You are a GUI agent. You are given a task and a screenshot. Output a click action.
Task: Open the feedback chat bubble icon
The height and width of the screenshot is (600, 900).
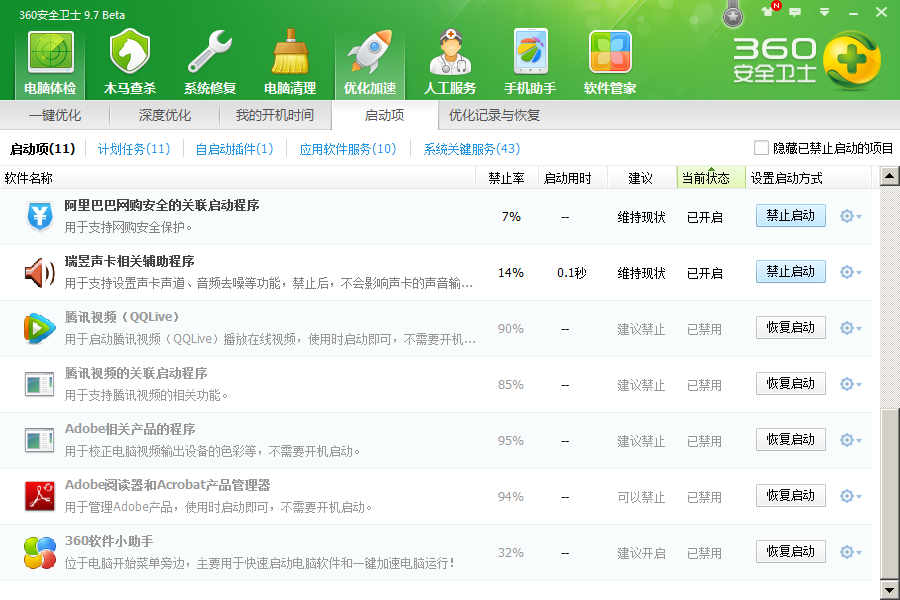795,12
